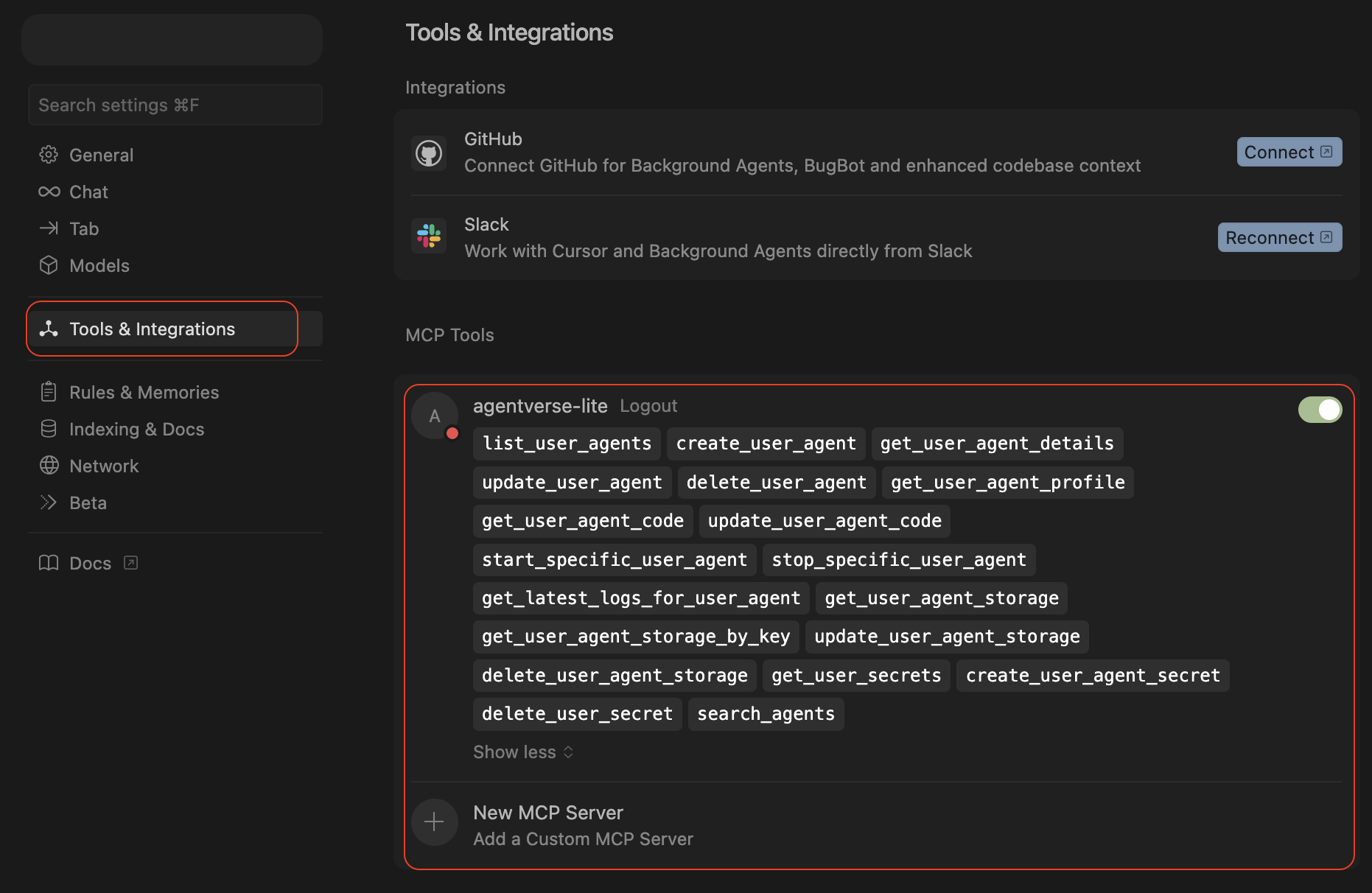Switch to the Rules & Memories section
1372x893 pixels.
(144, 392)
